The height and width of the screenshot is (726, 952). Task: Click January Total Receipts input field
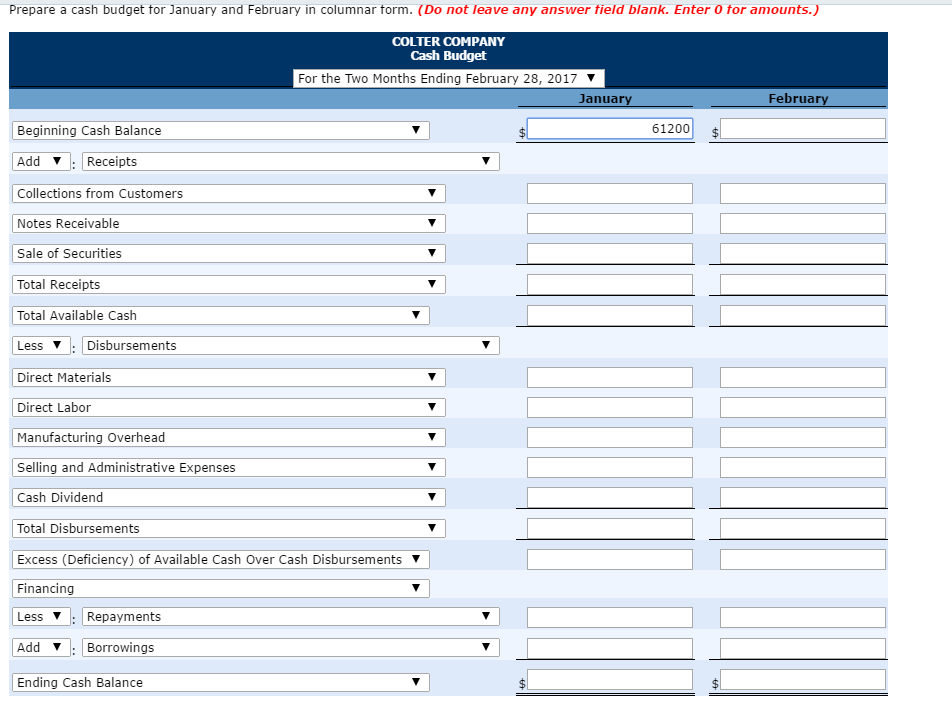(610, 285)
